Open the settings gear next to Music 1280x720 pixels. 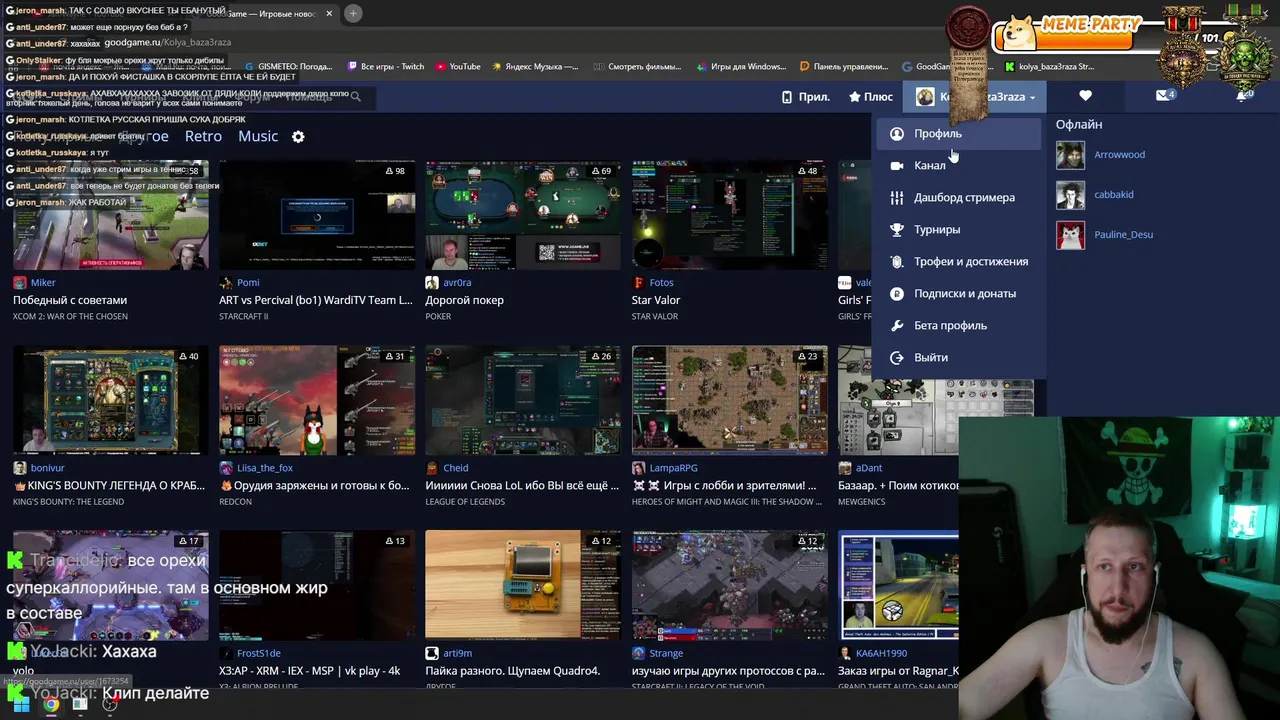[x=298, y=136]
